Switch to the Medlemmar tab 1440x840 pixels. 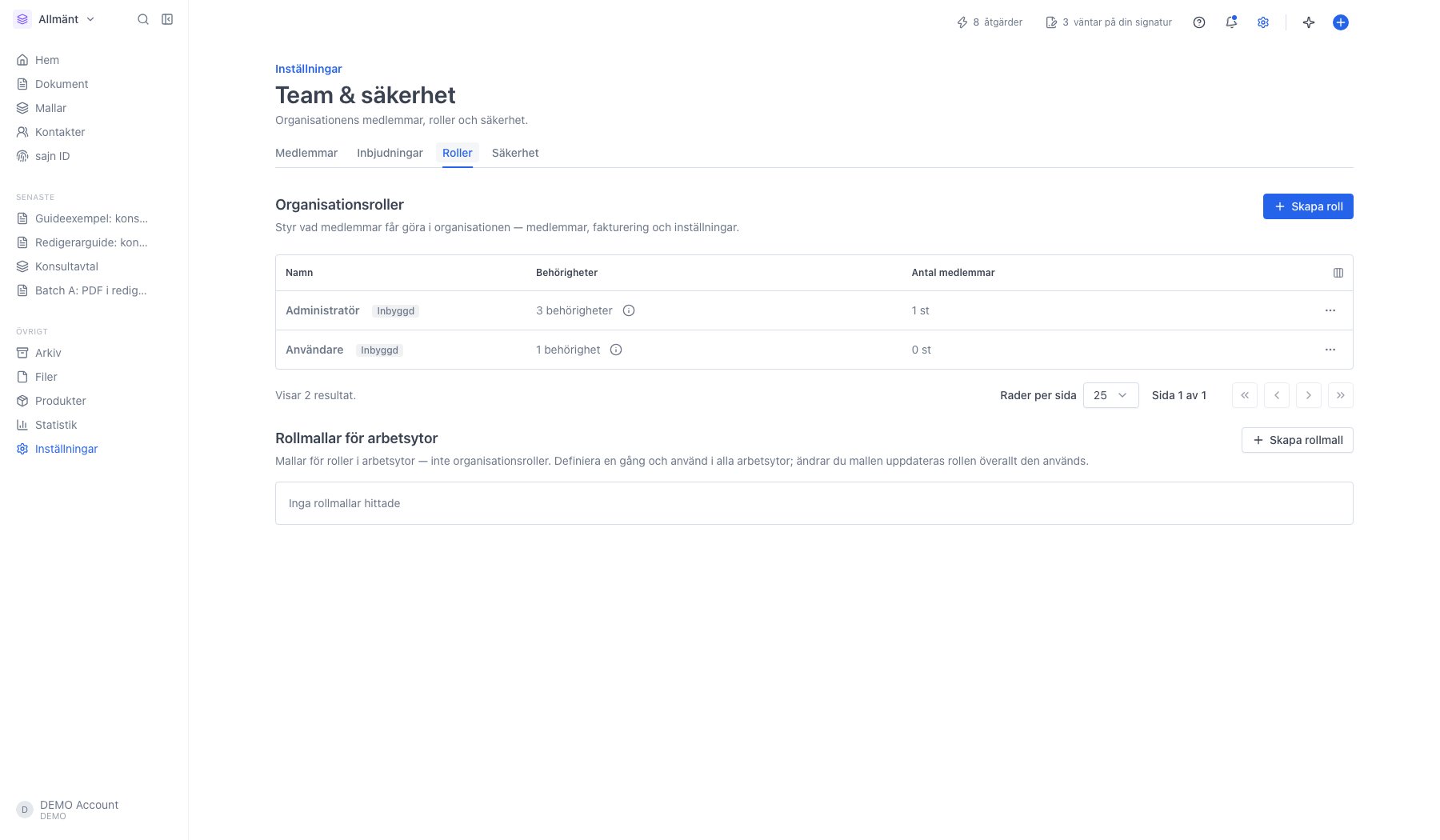click(306, 153)
